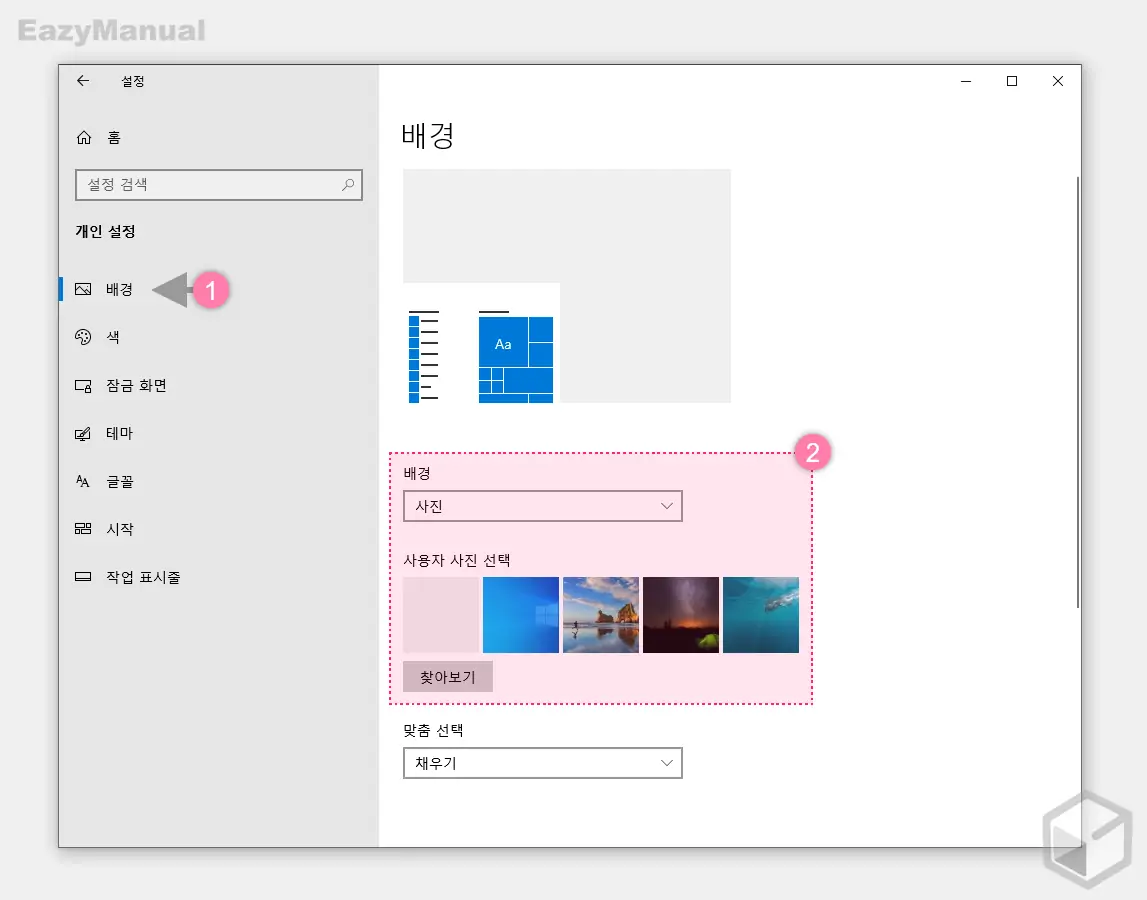Click the 배경 picture icon in sidebar
The width and height of the screenshot is (1147, 900).
84,290
